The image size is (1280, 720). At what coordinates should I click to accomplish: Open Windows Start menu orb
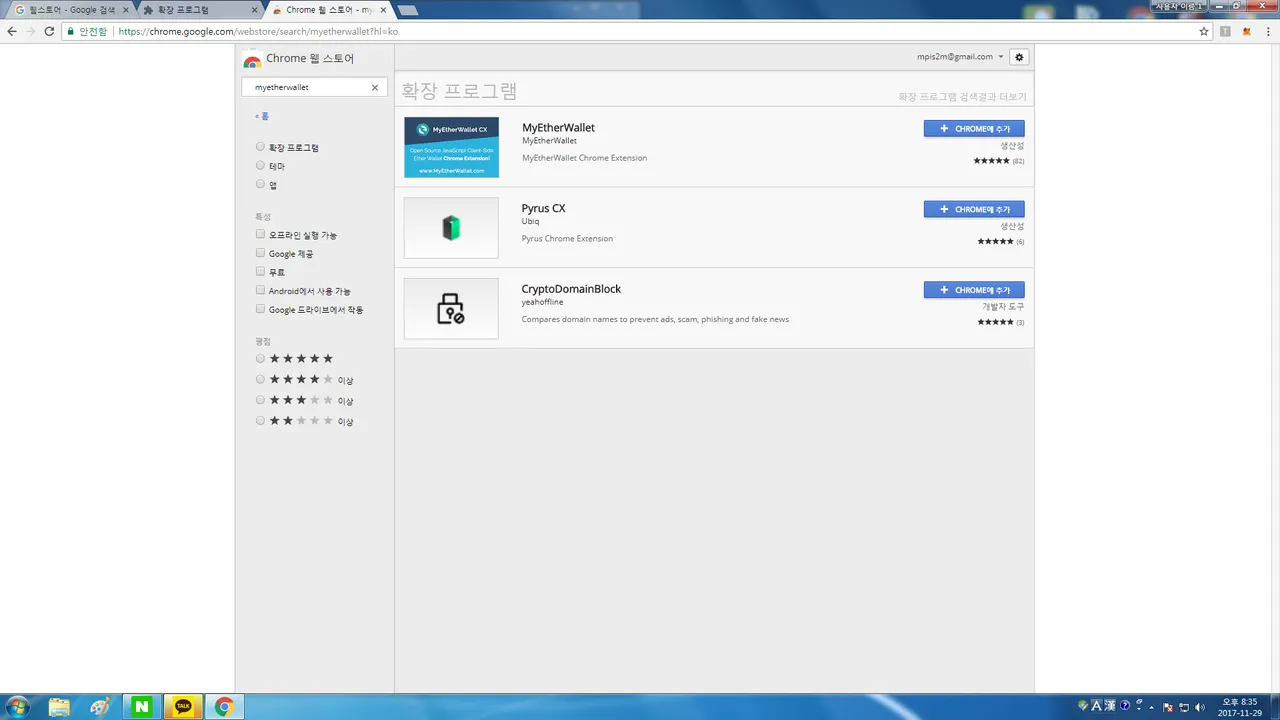click(17, 707)
